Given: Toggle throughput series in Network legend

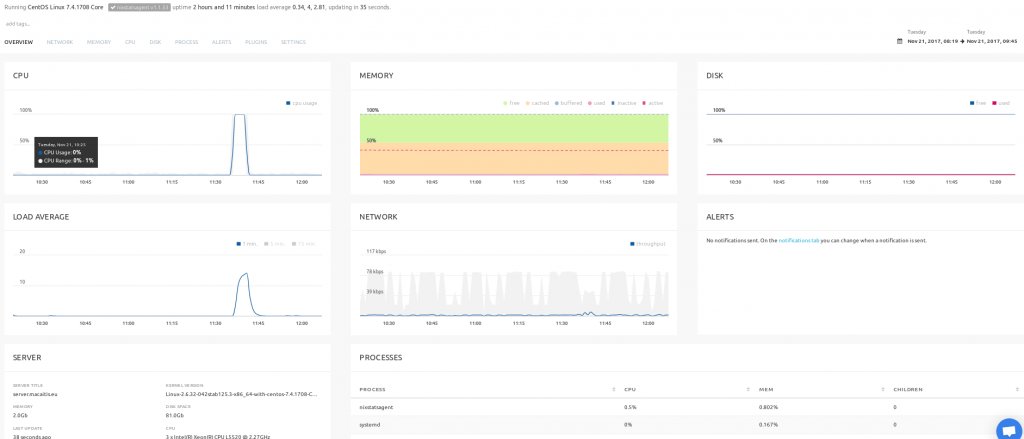Looking at the screenshot, I should pos(647,244).
